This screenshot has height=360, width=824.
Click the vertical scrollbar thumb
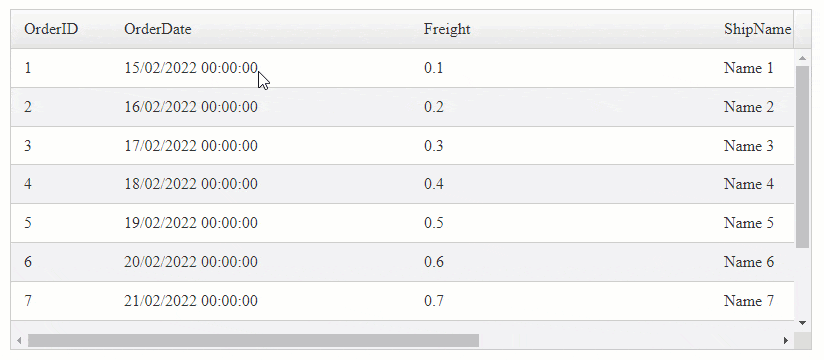coord(802,157)
